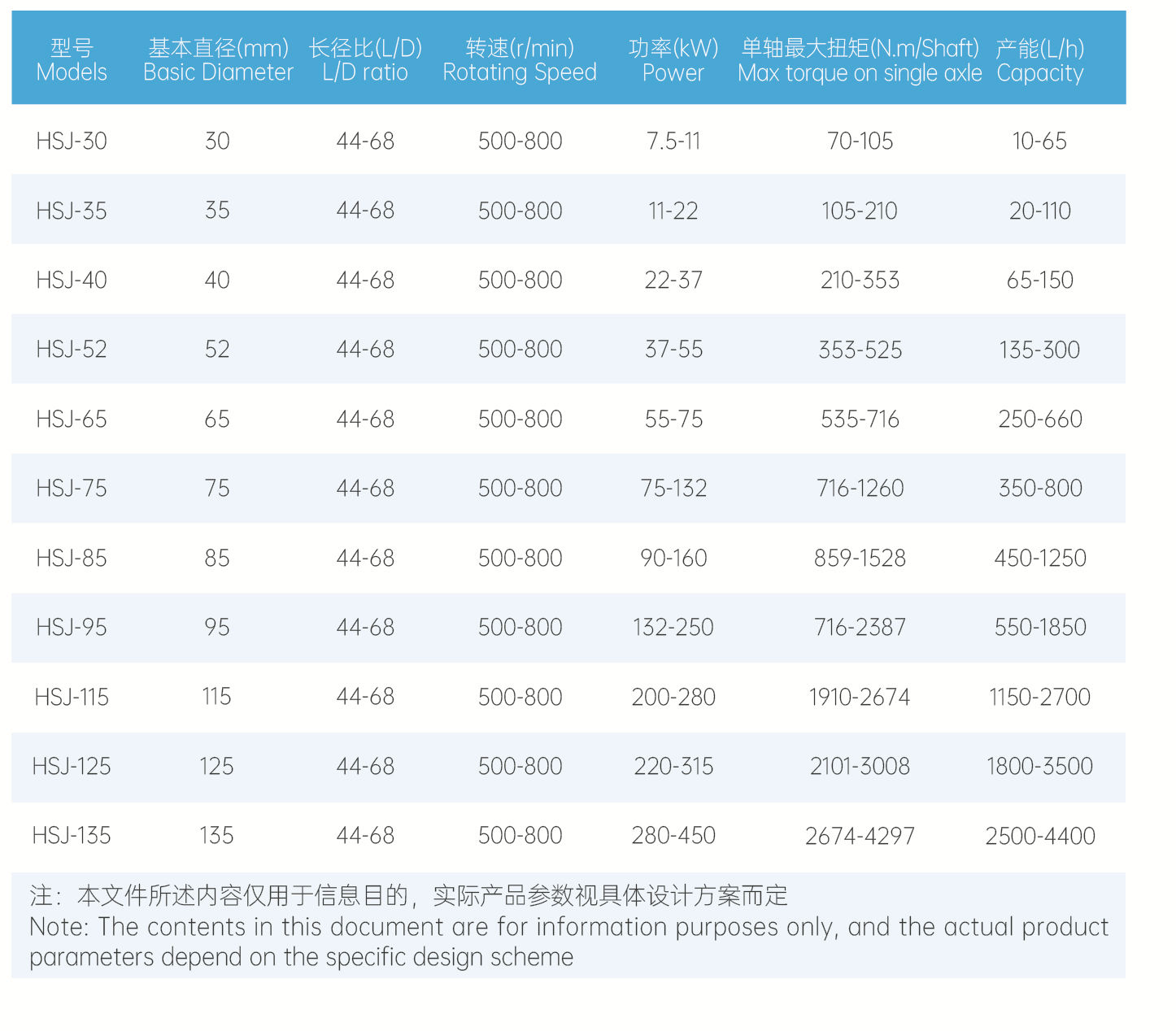
Task: Click the HSJ-30 rotating speed cell
Action: pos(520,141)
